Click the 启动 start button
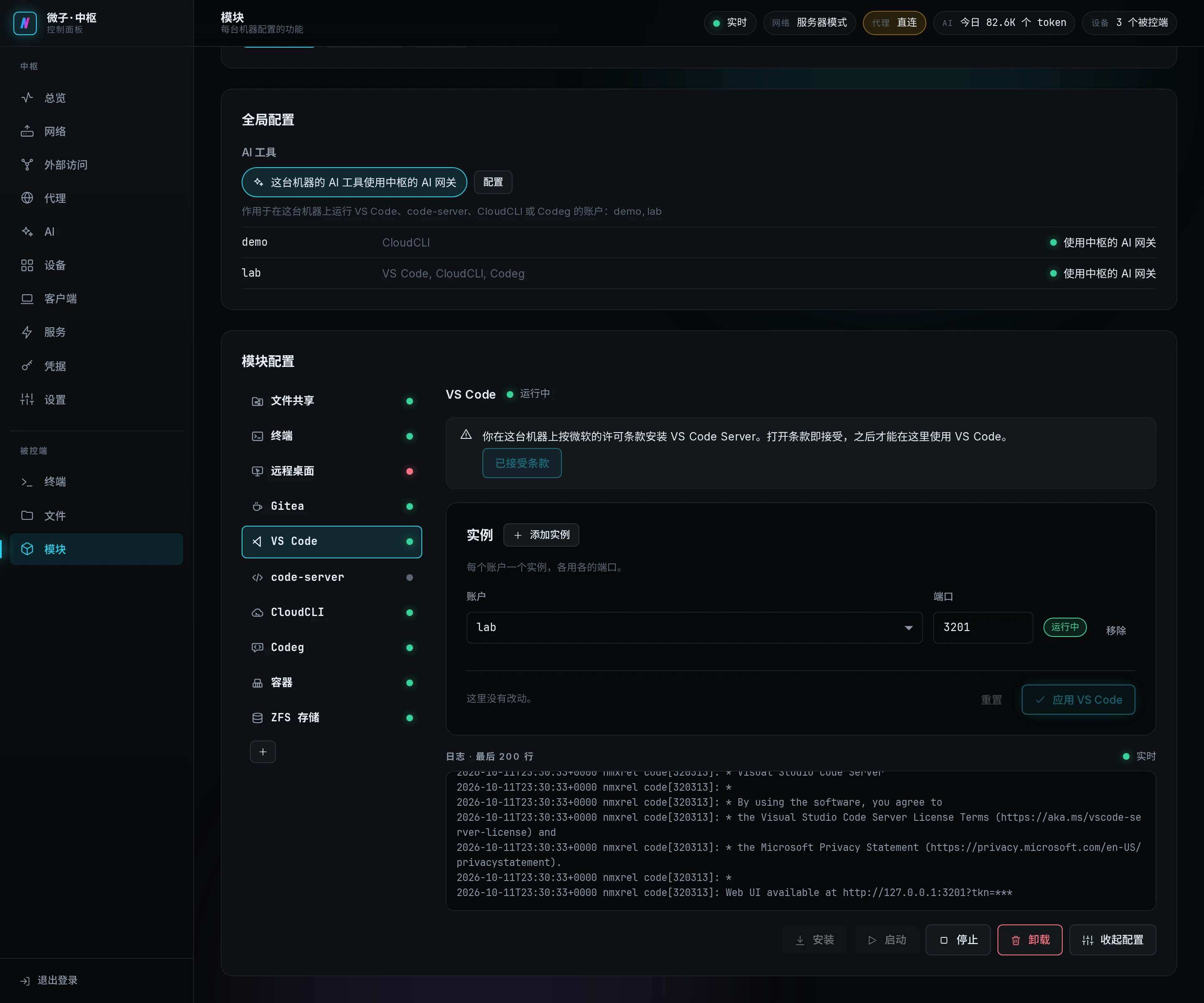The height and width of the screenshot is (1003, 1204). [x=886, y=940]
